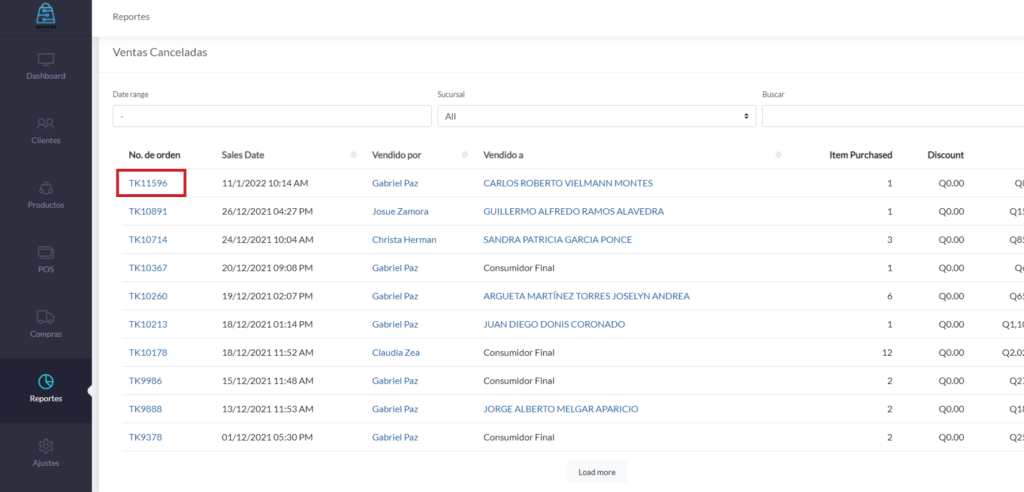Open the Compras truck icon
Image resolution: width=1024 pixels, height=492 pixels.
coord(46,317)
